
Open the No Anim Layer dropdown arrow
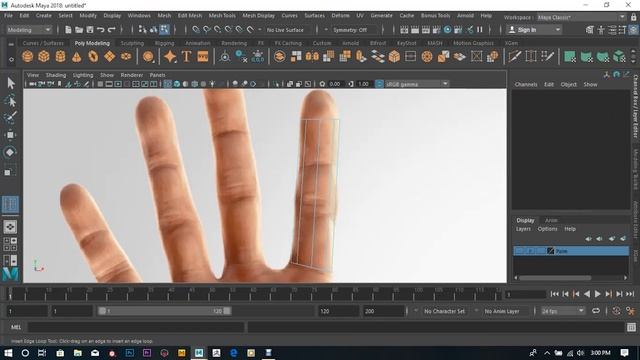click(476, 311)
